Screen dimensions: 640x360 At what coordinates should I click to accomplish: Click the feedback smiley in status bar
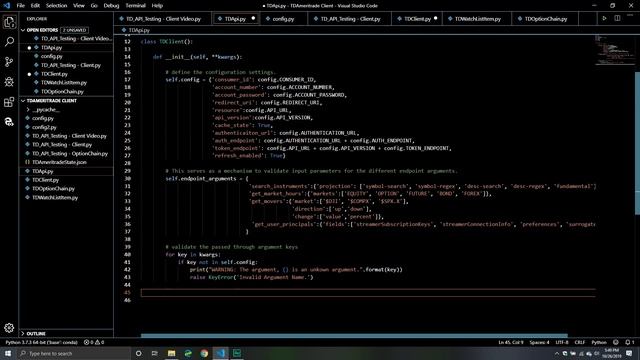pos(616,342)
